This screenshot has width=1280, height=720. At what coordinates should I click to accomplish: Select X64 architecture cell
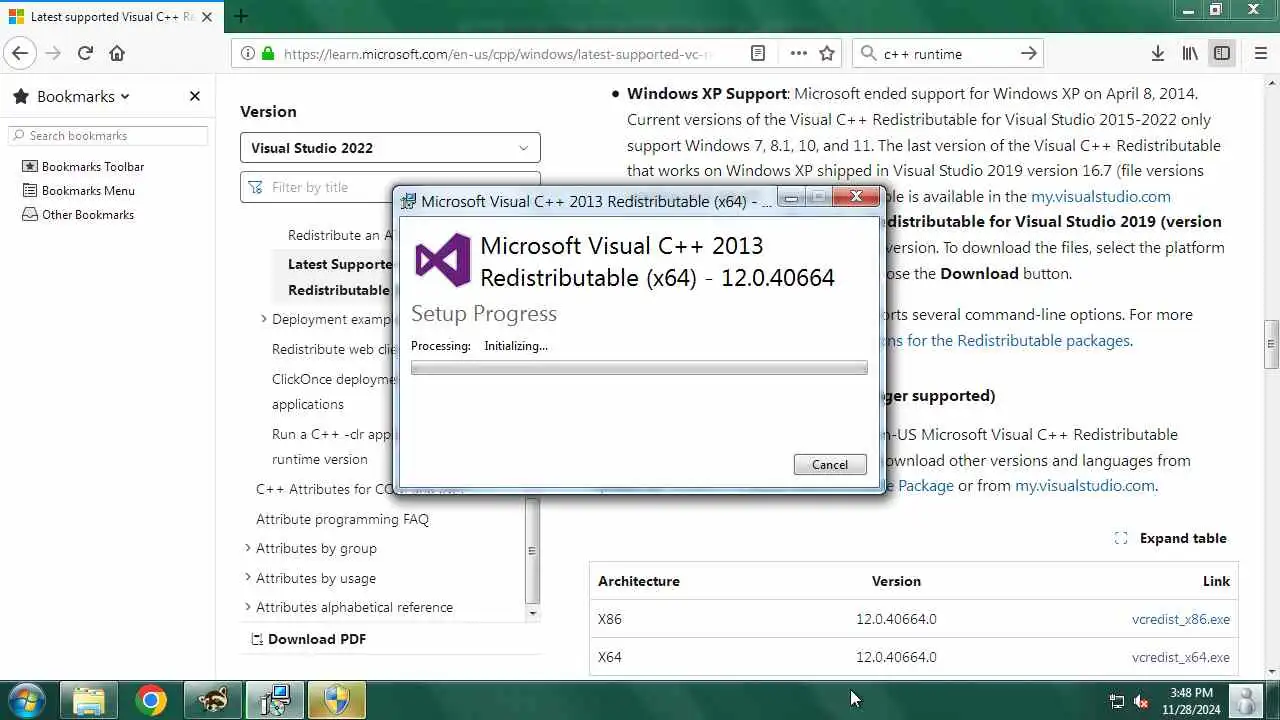coord(610,657)
